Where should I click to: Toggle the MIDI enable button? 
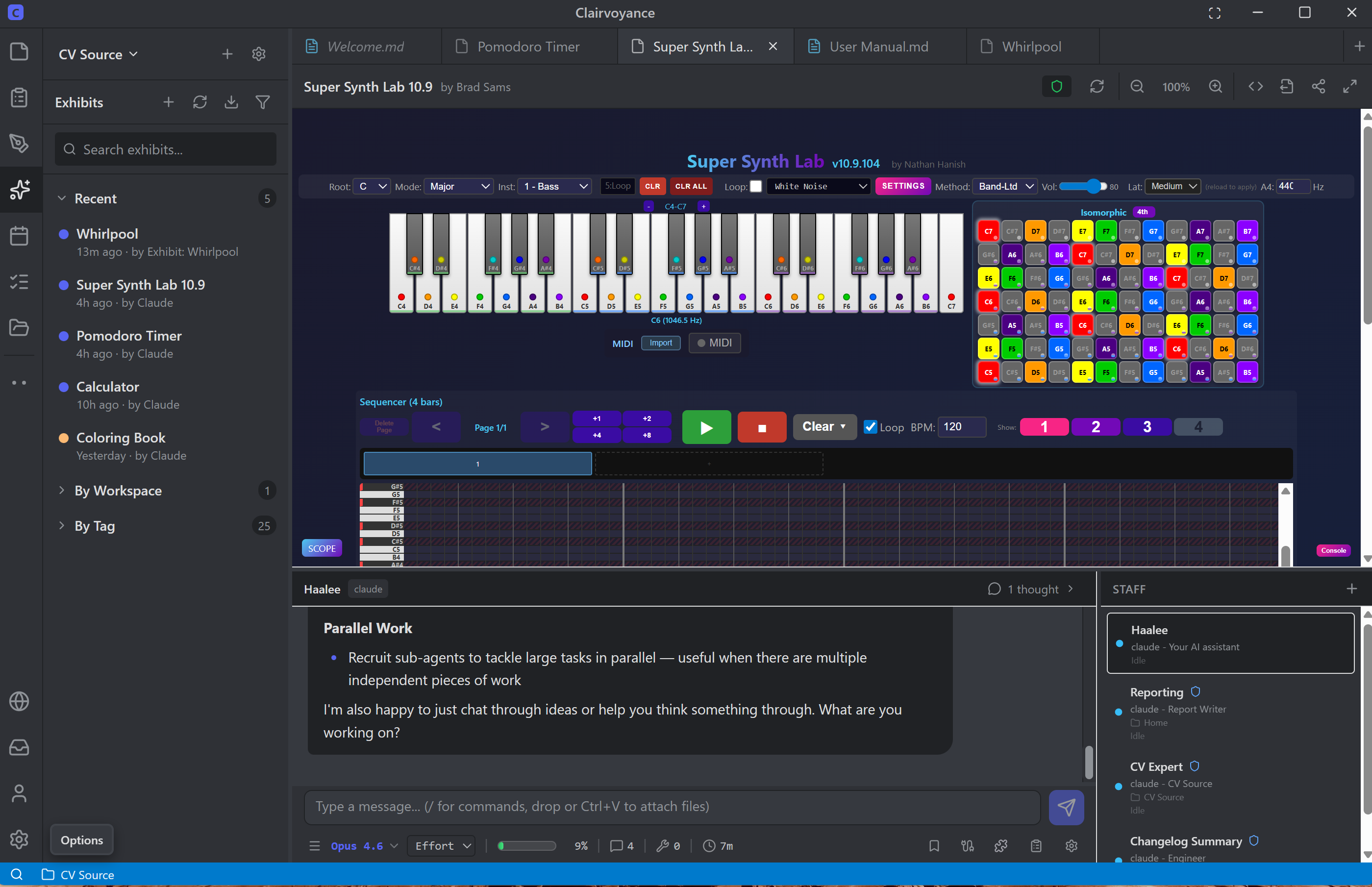[x=714, y=343]
